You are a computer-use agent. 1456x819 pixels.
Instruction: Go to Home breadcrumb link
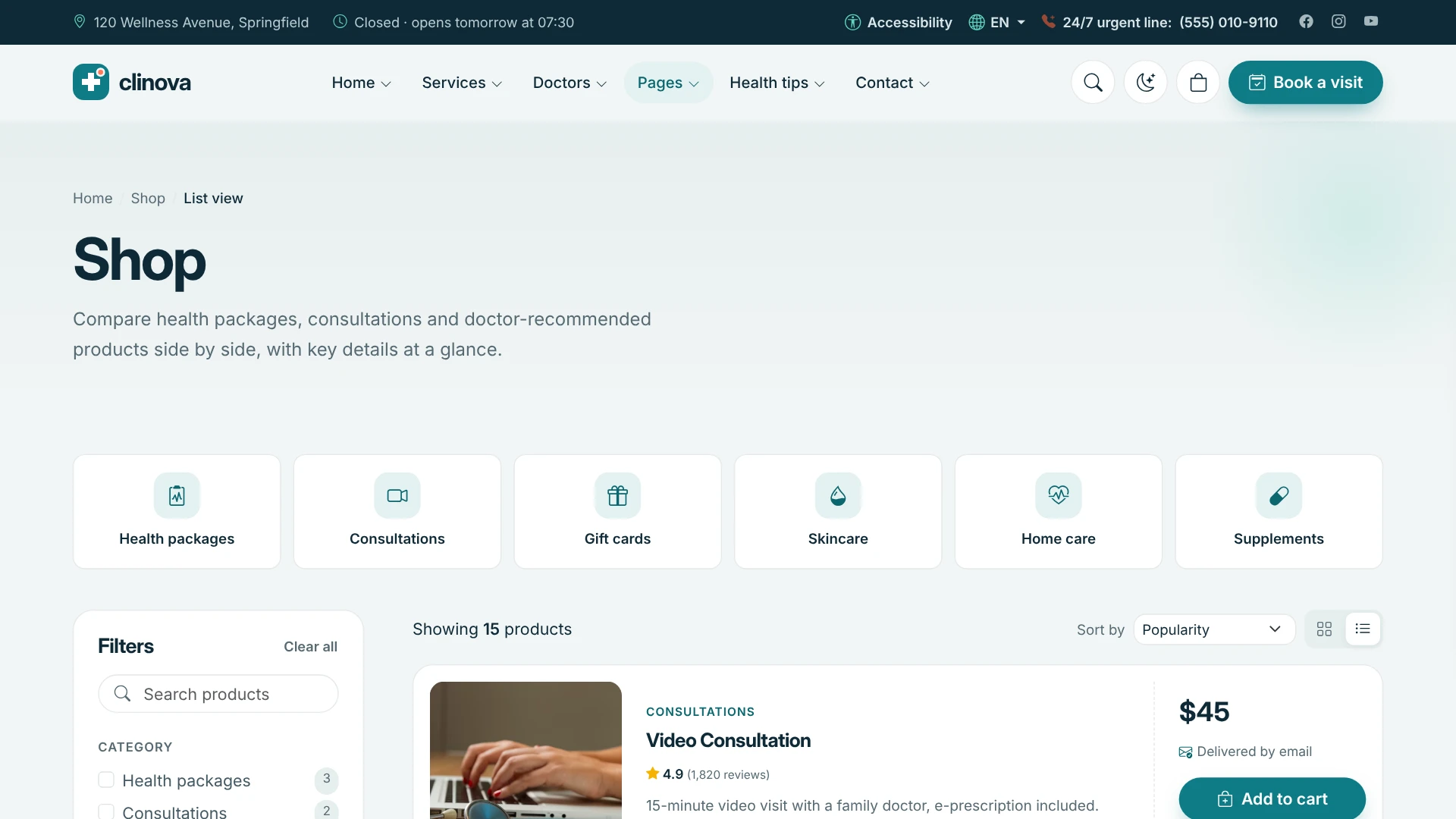click(x=93, y=198)
